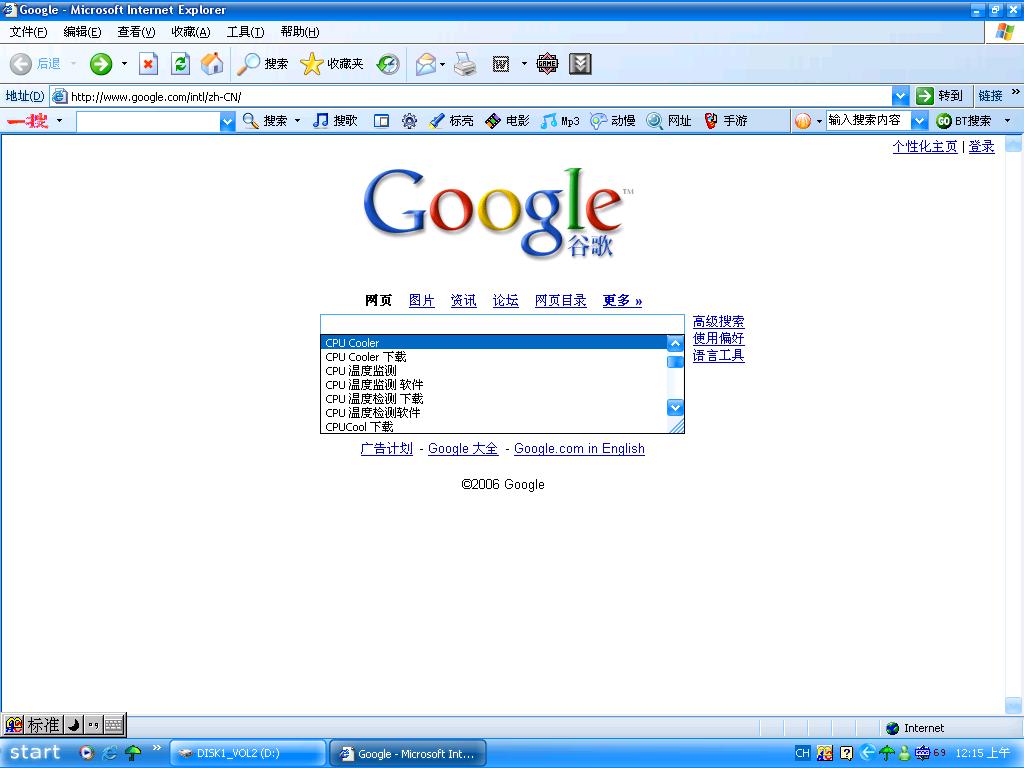Click the suggestion list scroll-down arrow
Image resolution: width=1024 pixels, height=768 pixels.
pos(675,408)
